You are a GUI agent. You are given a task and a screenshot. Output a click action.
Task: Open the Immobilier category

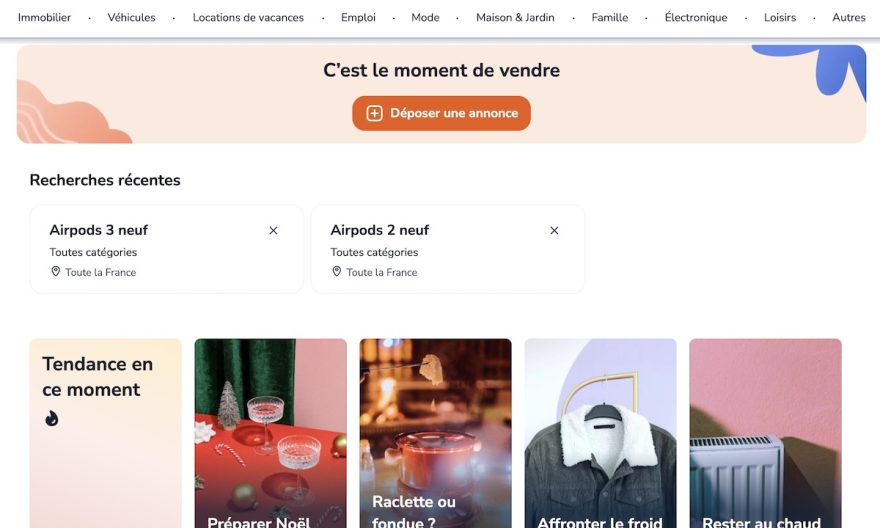44,17
